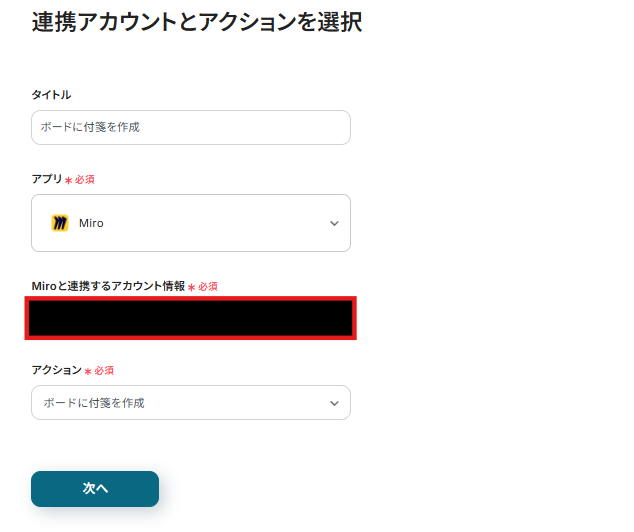Click the red asterisk next to アクション
This screenshot has width=634, height=532.
coord(87,372)
